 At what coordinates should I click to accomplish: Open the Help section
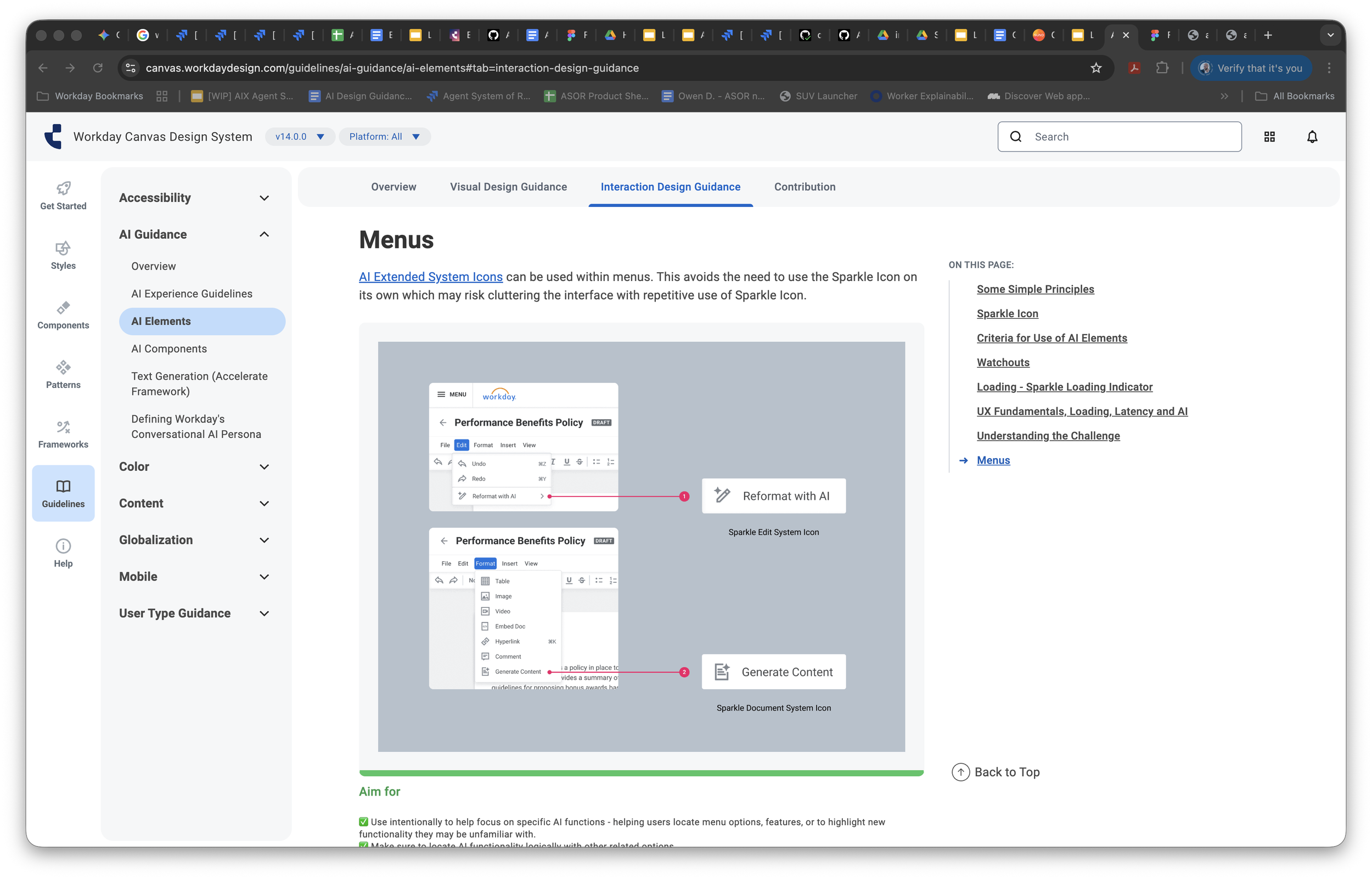[63, 553]
